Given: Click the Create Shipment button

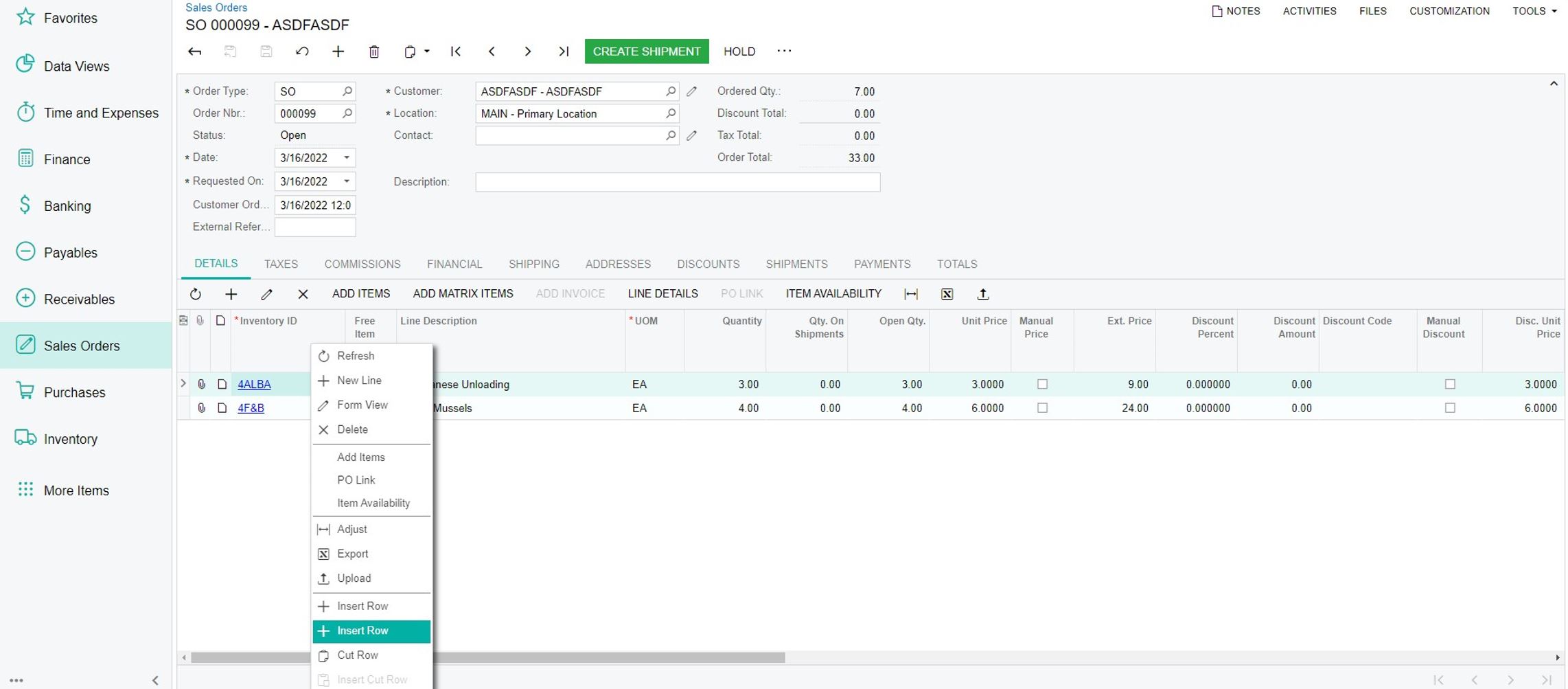Looking at the screenshot, I should click(647, 52).
